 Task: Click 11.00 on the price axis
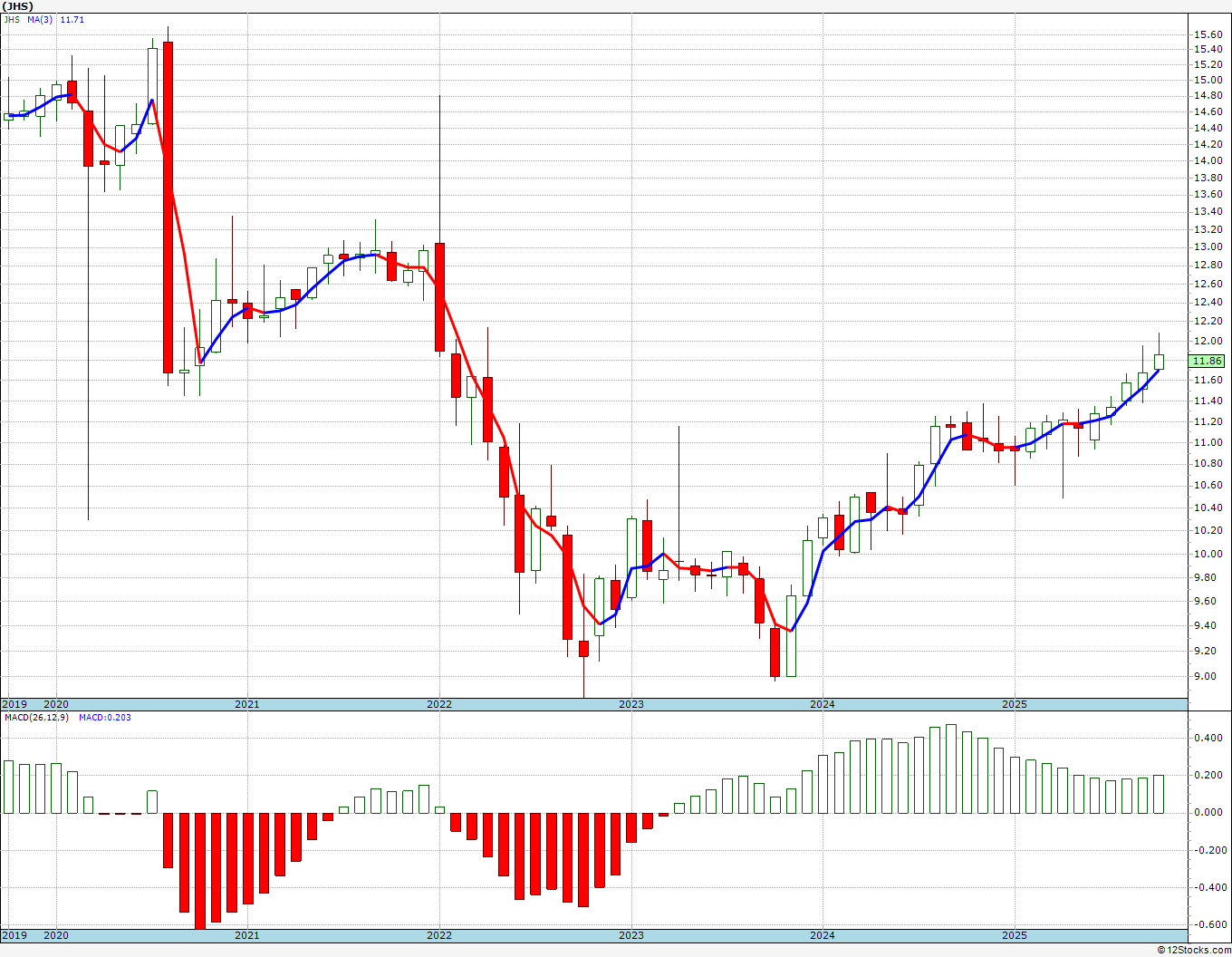pyautogui.click(x=1208, y=442)
